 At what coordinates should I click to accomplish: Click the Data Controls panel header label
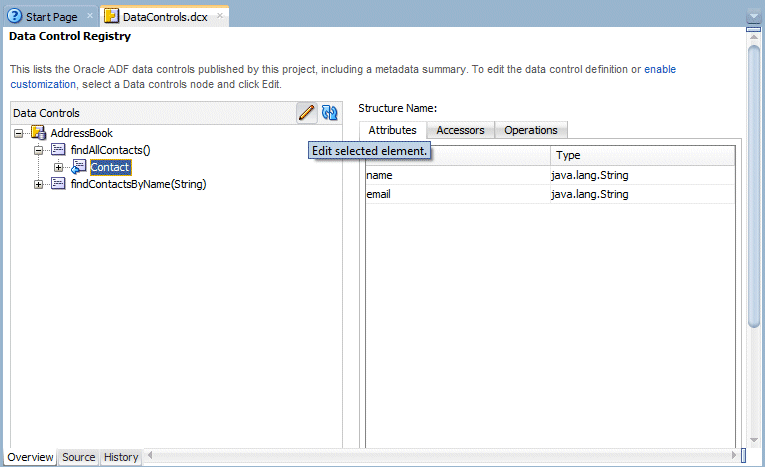pyautogui.click(x=46, y=113)
